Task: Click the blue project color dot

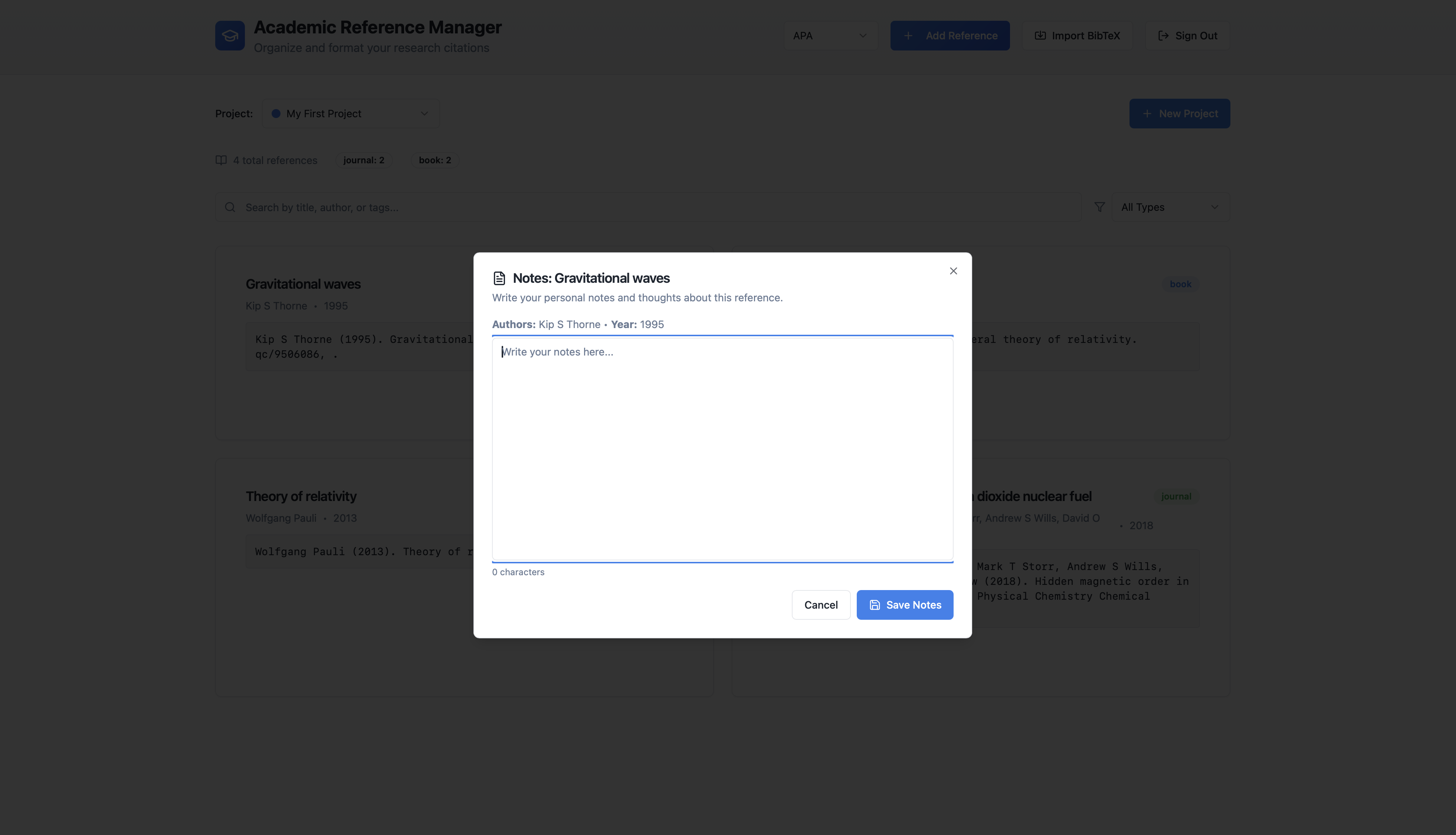Action: pos(276,114)
